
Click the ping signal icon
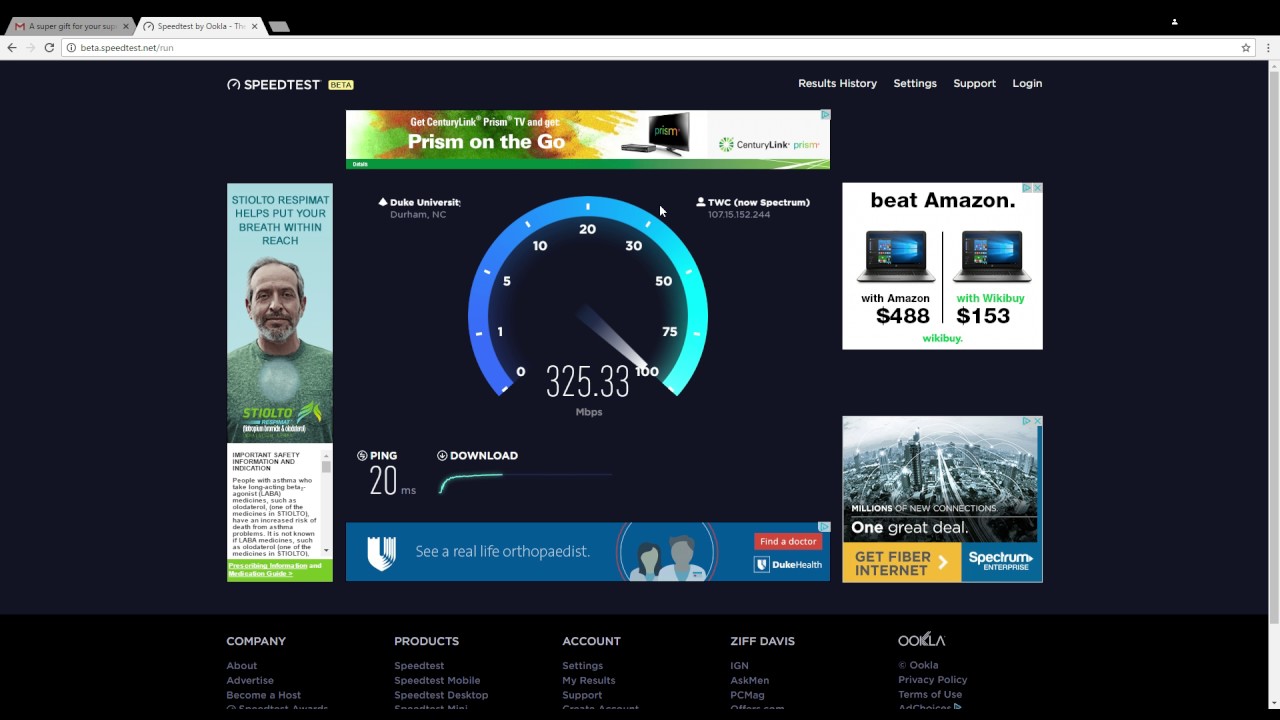pyautogui.click(x=363, y=455)
